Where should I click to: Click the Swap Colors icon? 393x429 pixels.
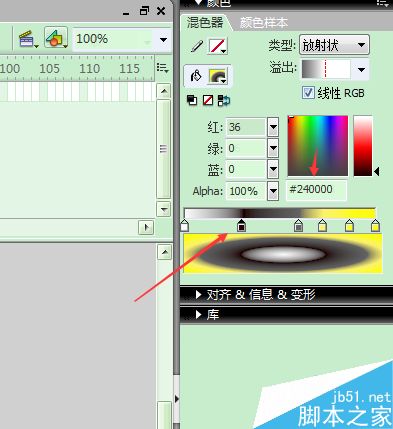(x=224, y=100)
